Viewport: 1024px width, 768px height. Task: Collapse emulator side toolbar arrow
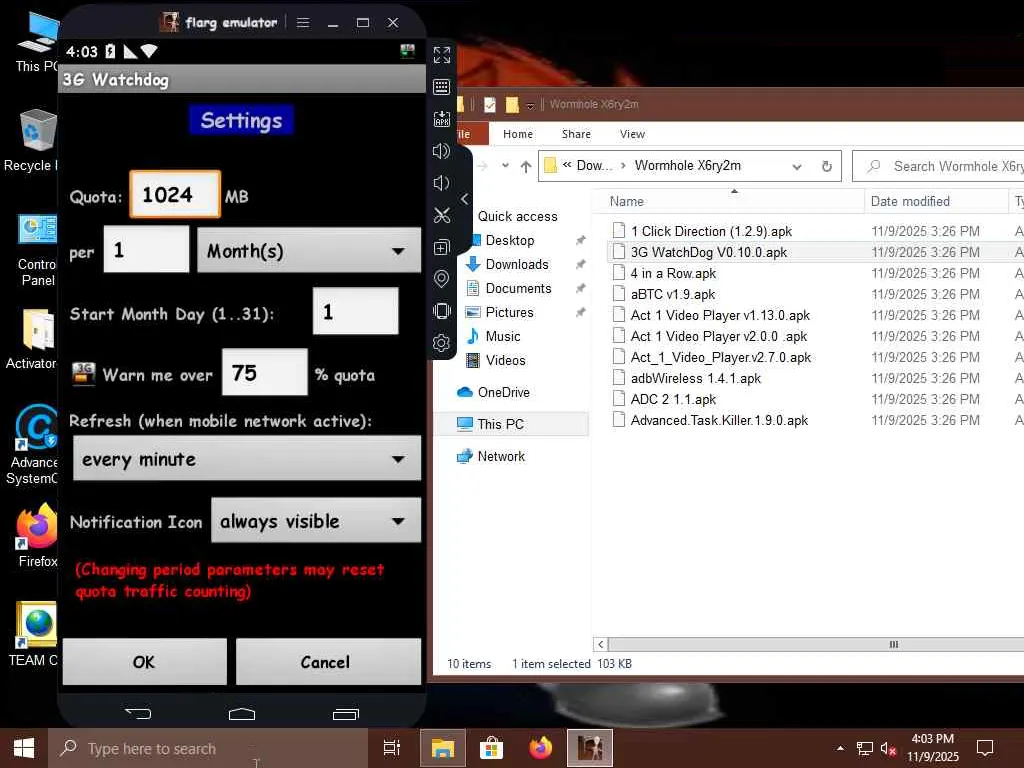[464, 199]
